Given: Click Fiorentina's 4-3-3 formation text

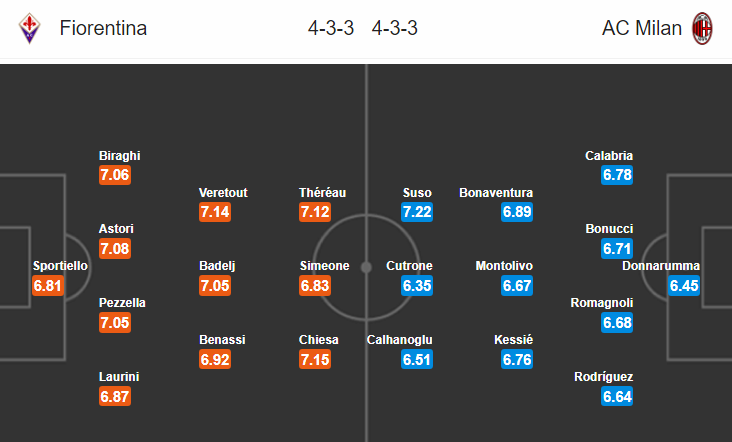Looking at the screenshot, I should click(331, 28).
